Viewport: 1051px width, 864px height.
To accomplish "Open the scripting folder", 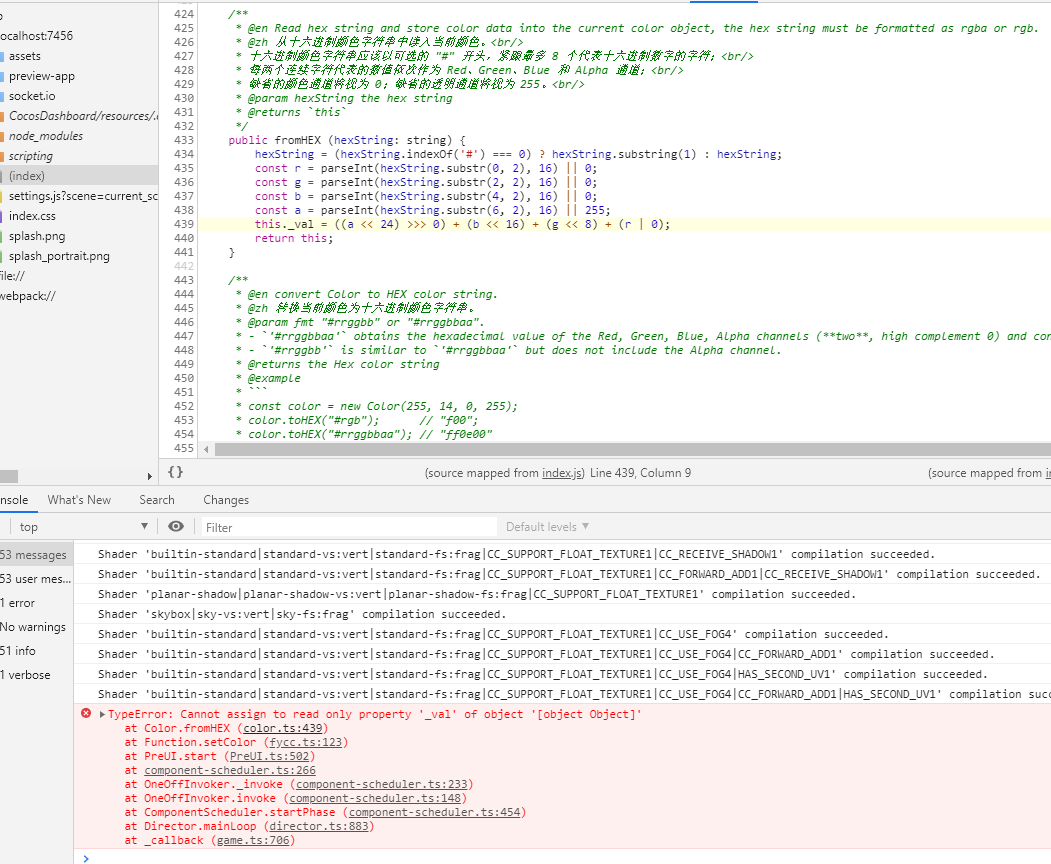I will click(x=30, y=156).
